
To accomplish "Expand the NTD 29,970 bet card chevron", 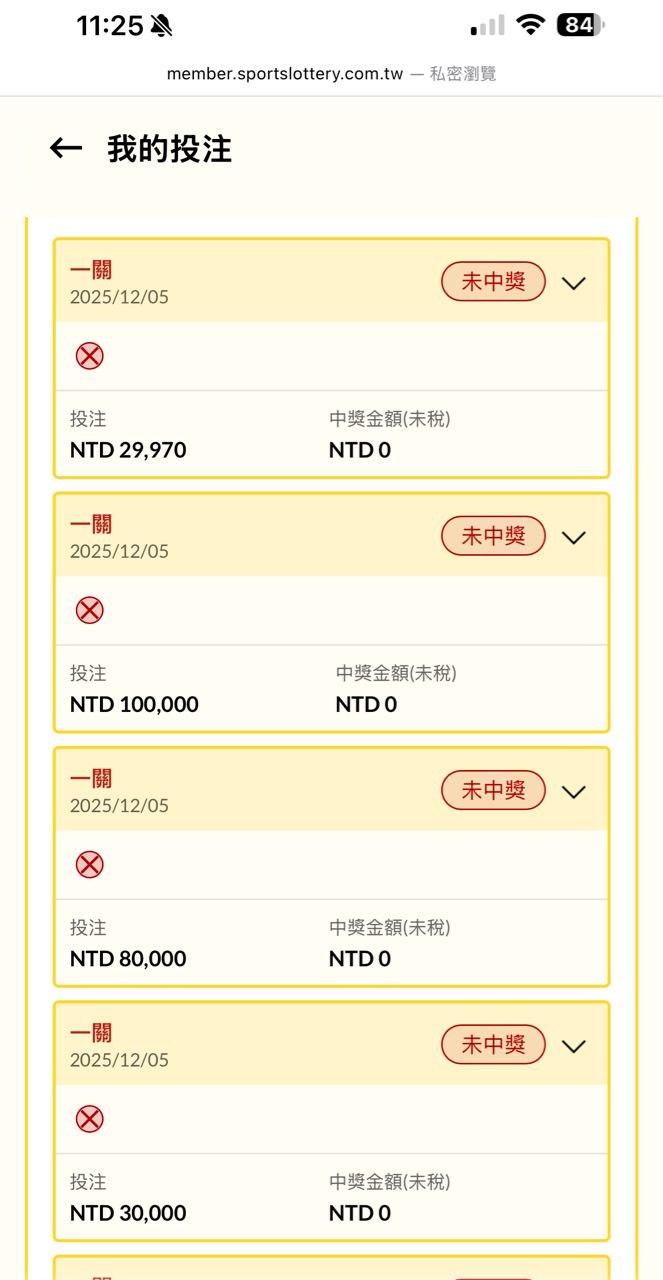I will pos(573,283).
